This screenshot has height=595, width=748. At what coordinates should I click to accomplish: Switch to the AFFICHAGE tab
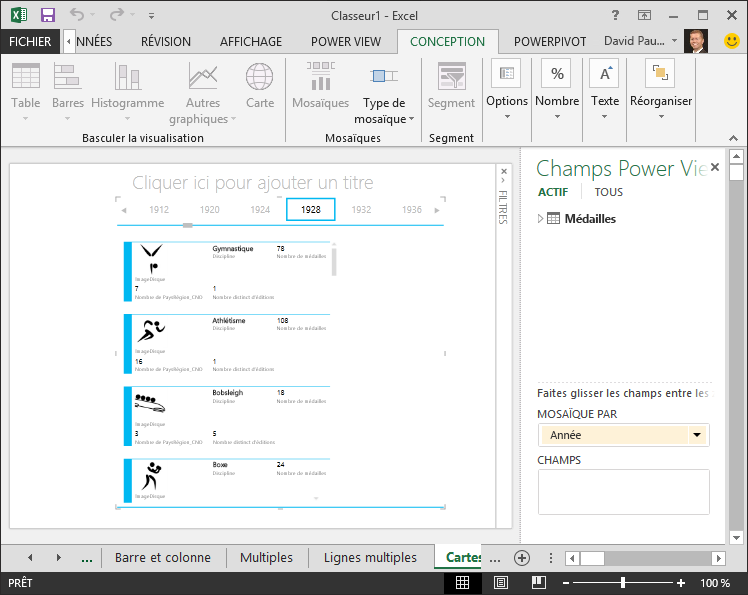point(251,42)
